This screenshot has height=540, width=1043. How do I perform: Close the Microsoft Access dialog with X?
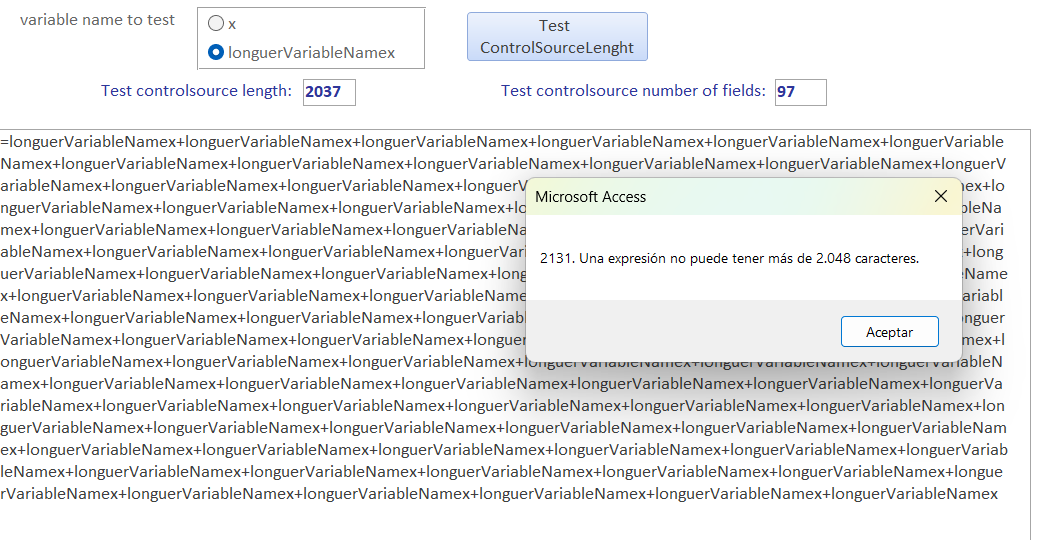pyautogui.click(x=940, y=197)
